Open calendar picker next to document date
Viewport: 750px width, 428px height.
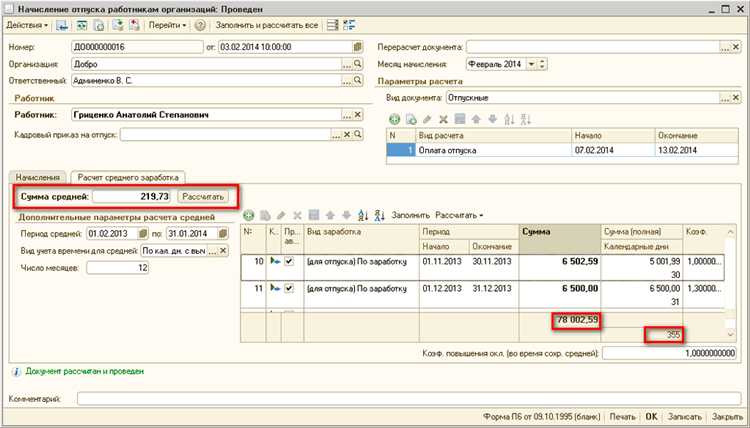(357, 47)
